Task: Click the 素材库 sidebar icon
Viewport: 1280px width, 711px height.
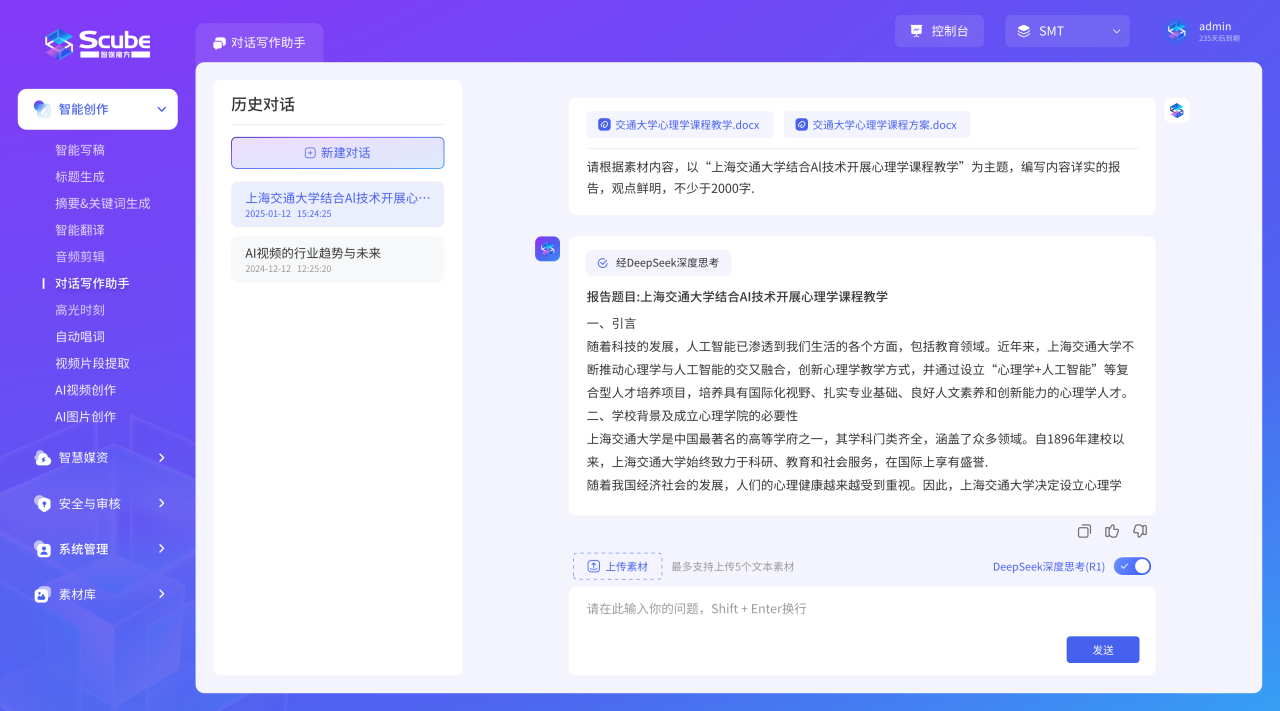Action: click(42, 594)
